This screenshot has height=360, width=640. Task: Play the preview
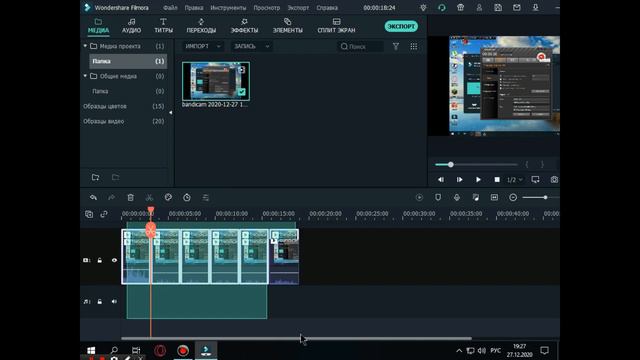point(478,180)
